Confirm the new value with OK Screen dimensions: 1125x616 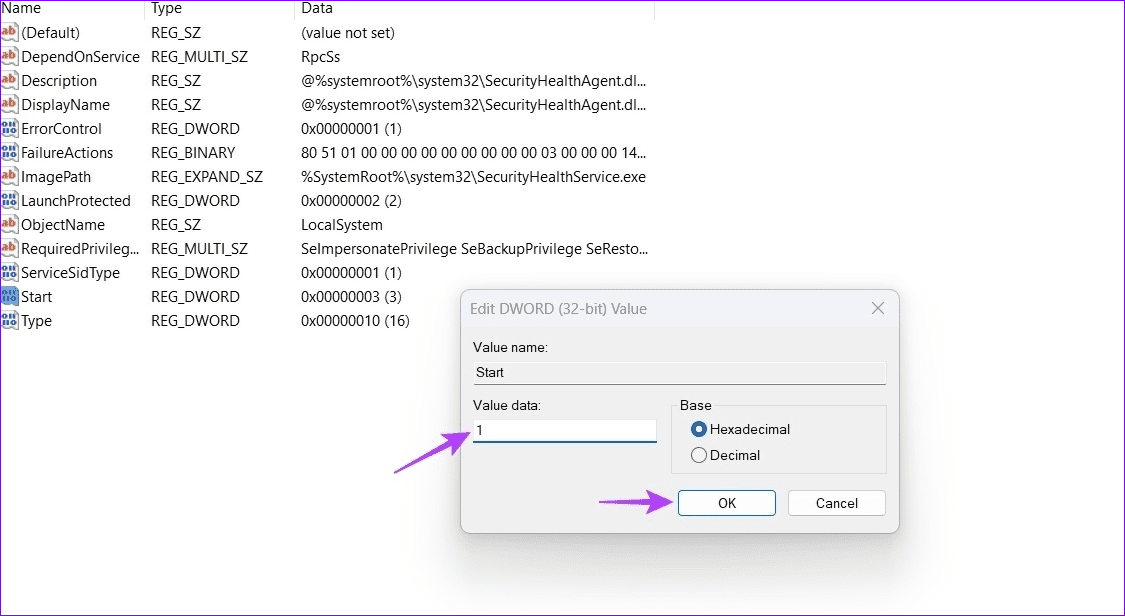coord(726,503)
